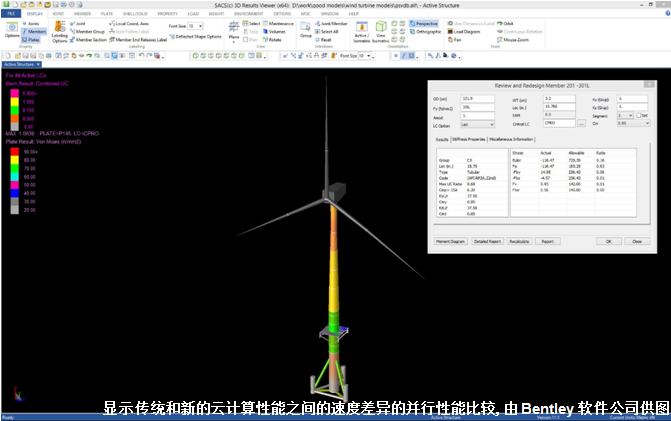
Task: Switch to the LOAD ribbon tab
Action: pos(193,14)
